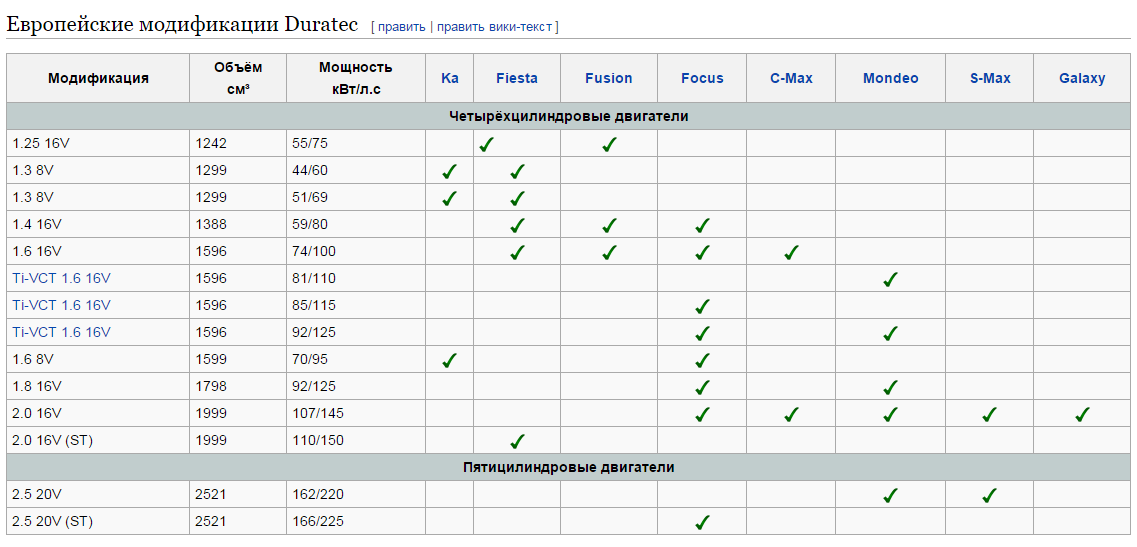1137x547 pixels.
Task: Follow the Galaxy header link
Action: 1082,78
